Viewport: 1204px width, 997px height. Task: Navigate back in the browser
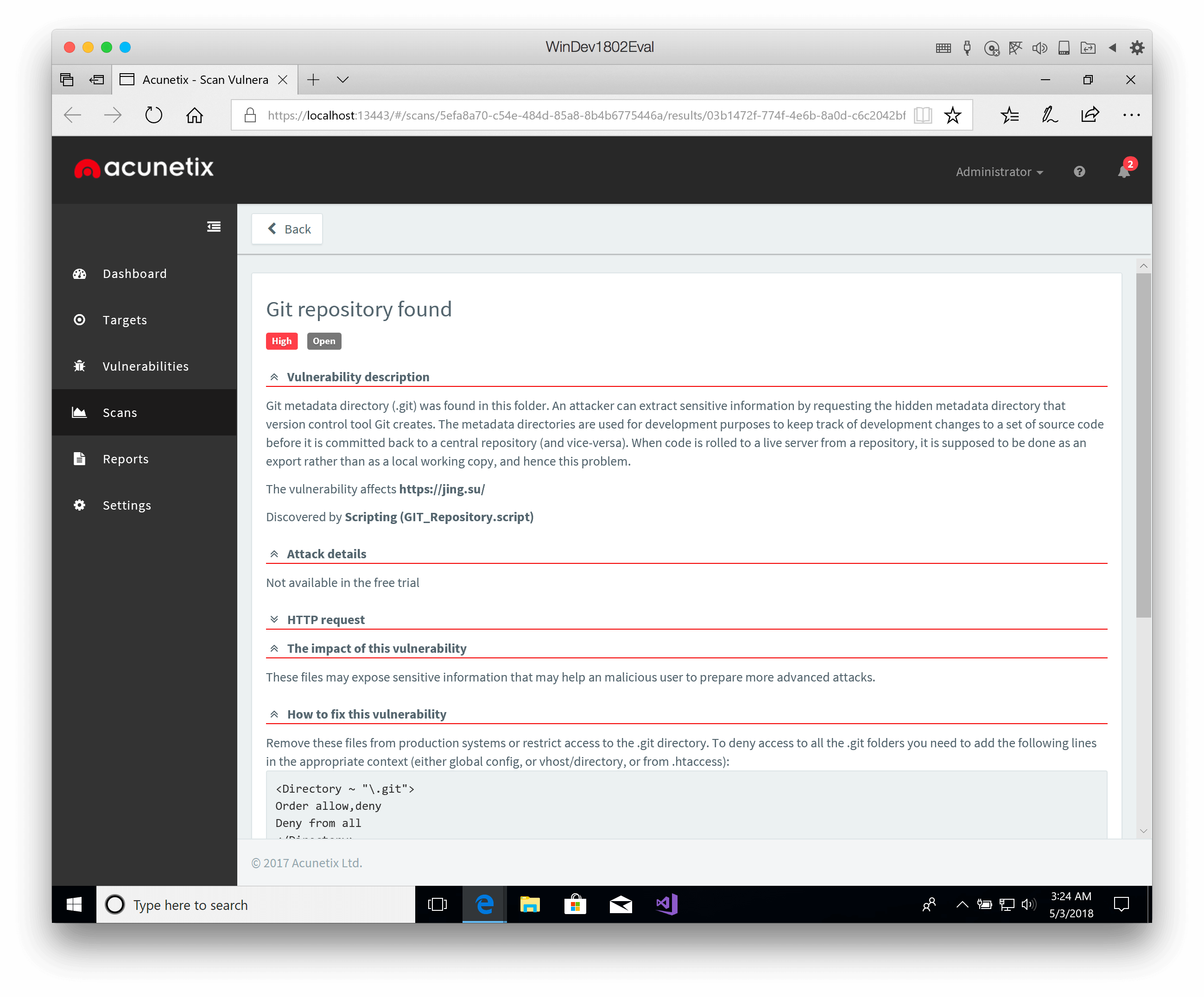(x=73, y=115)
